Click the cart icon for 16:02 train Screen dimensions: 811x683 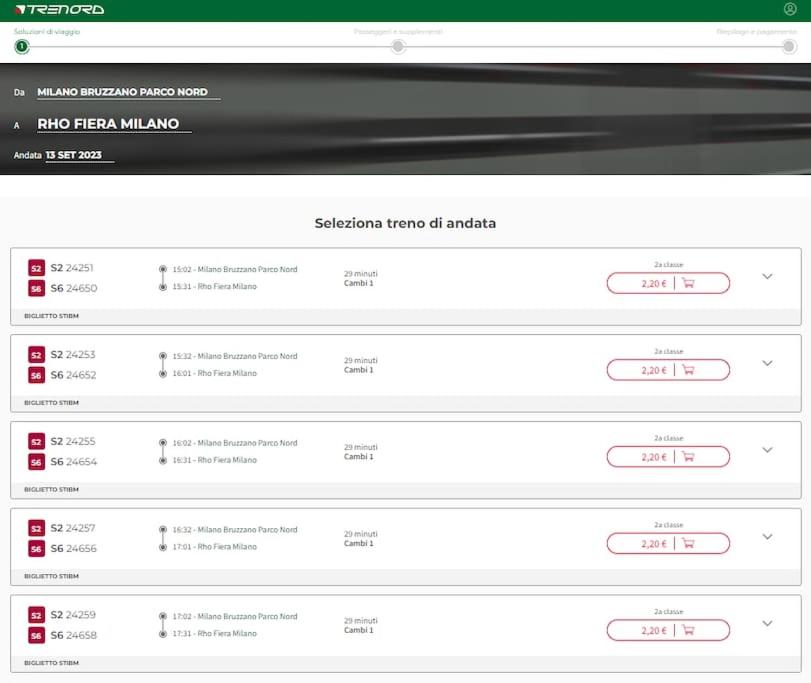688,457
